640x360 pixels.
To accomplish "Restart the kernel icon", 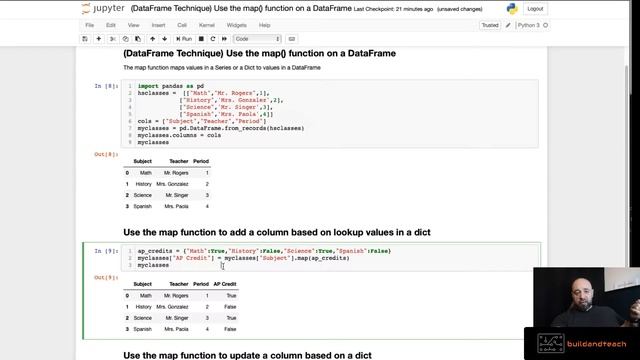I will [x=213, y=39].
